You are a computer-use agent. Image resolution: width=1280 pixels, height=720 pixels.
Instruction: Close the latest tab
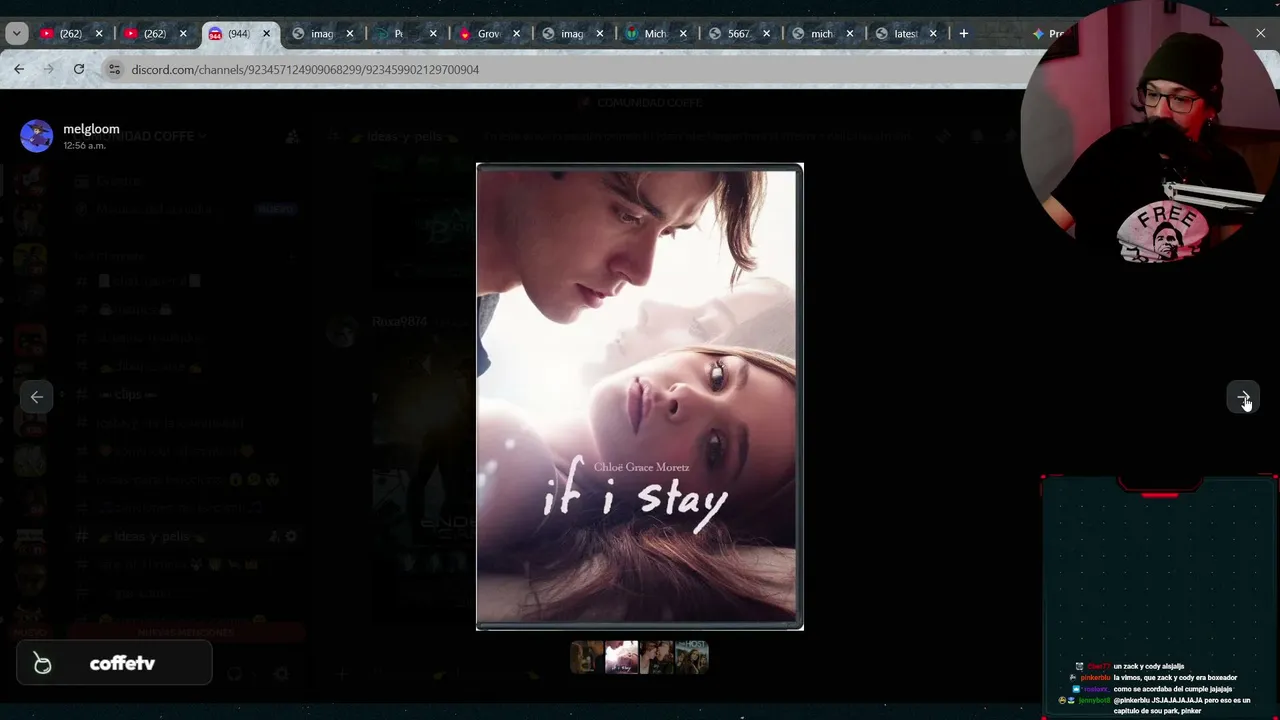(x=933, y=33)
